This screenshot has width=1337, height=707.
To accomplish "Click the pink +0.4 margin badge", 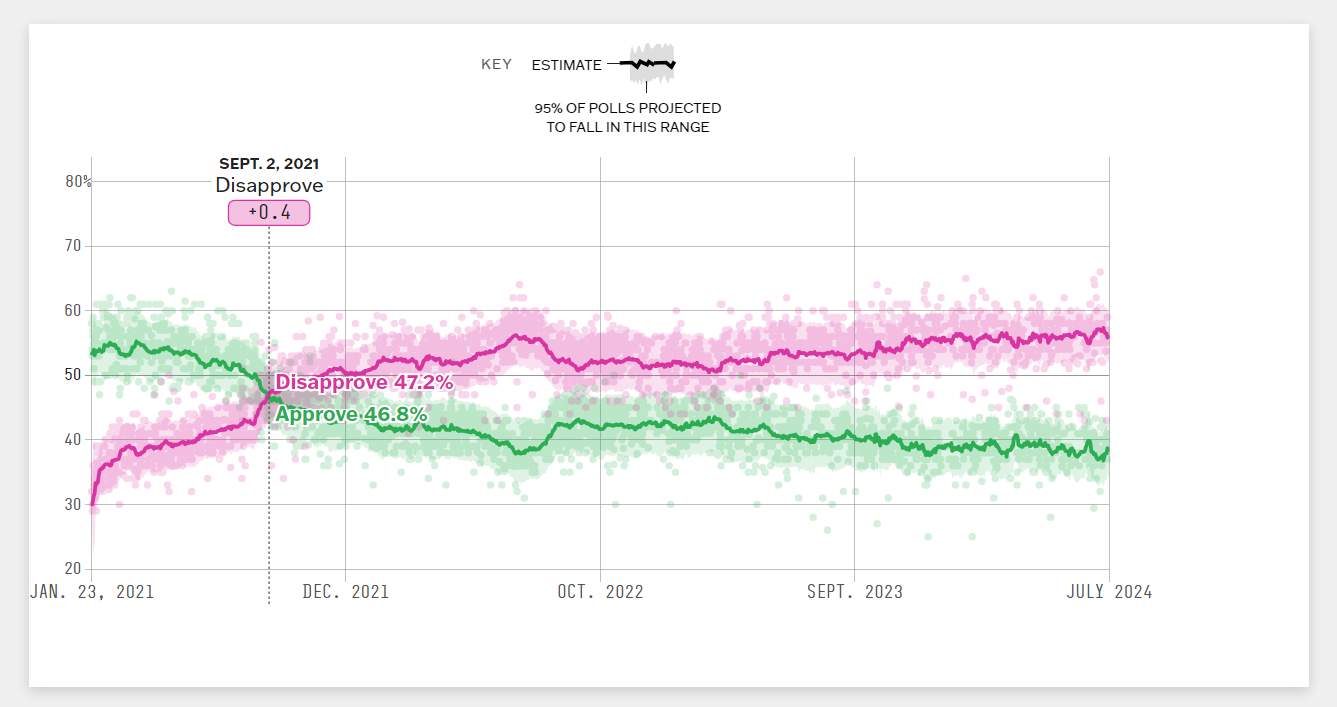I will 269,213.
